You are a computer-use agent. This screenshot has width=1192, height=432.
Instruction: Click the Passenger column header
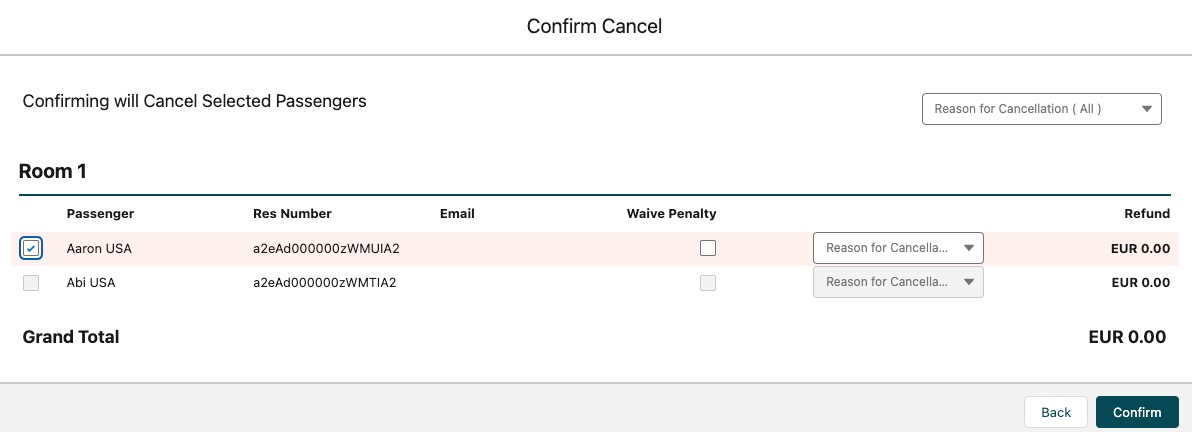pos(100,213)
